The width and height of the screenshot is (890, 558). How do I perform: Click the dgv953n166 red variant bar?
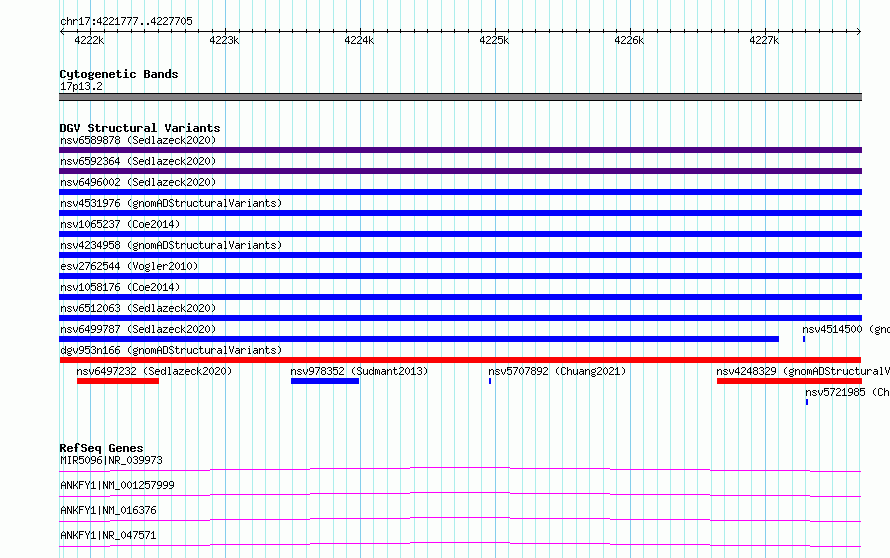tap(460, 360)
